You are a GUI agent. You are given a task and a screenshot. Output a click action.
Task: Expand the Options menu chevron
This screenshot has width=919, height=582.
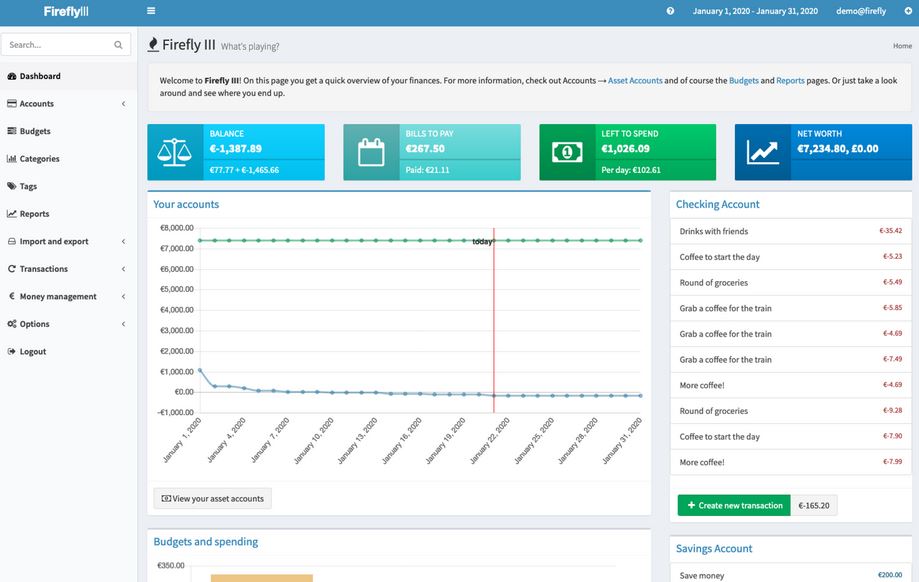(x=123, y=324)
